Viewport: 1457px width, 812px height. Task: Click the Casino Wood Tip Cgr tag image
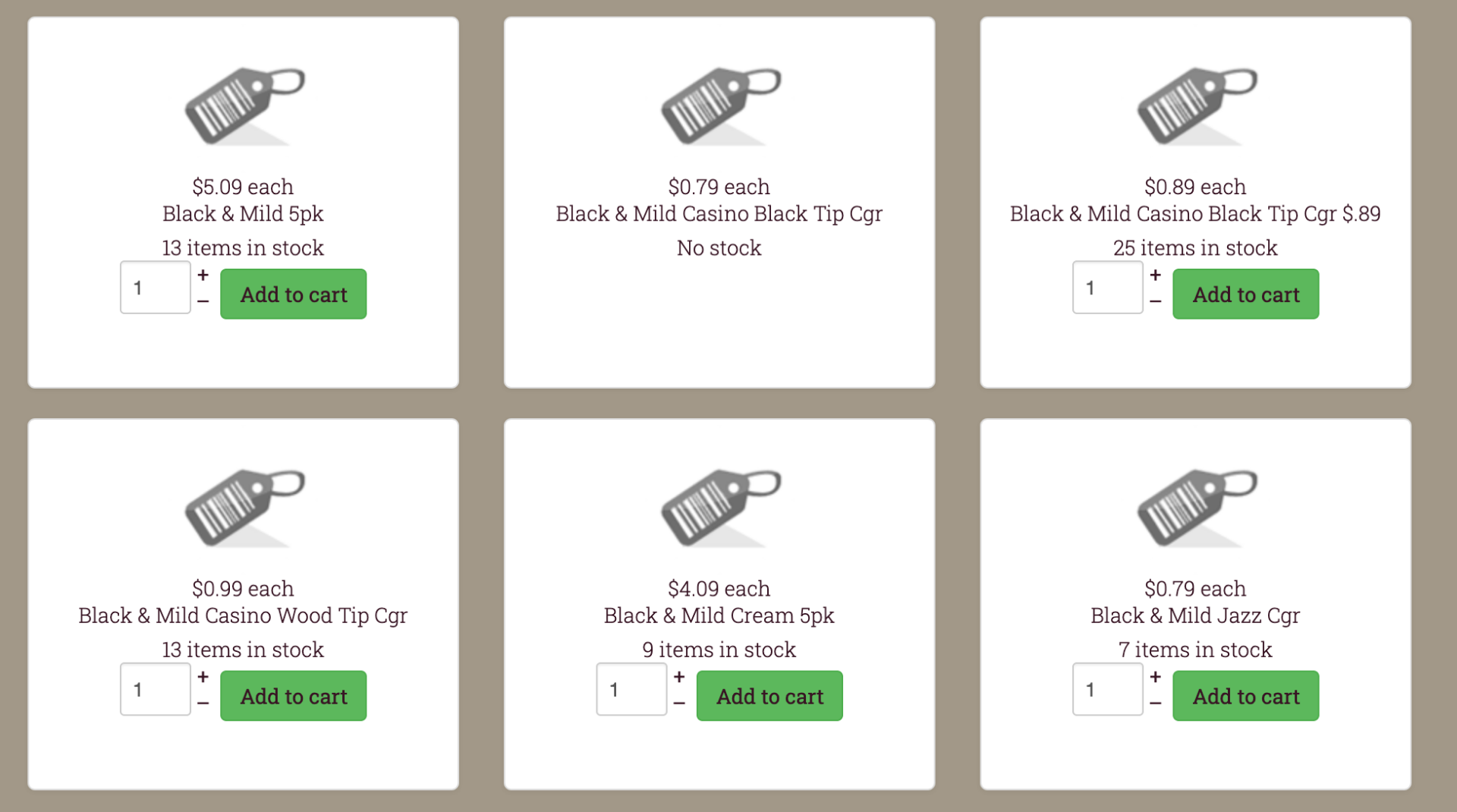tap(244, 508)
